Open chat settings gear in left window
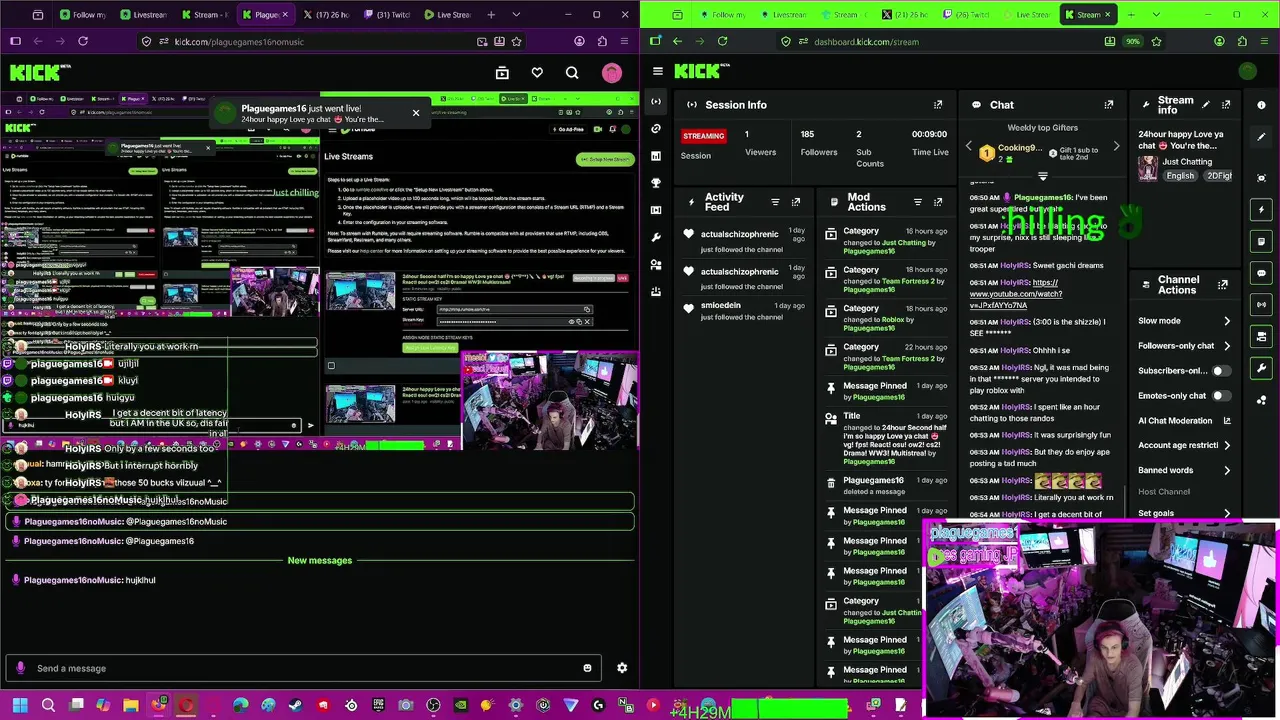The width and height of the screenshot is (1280, 720). 622,668
